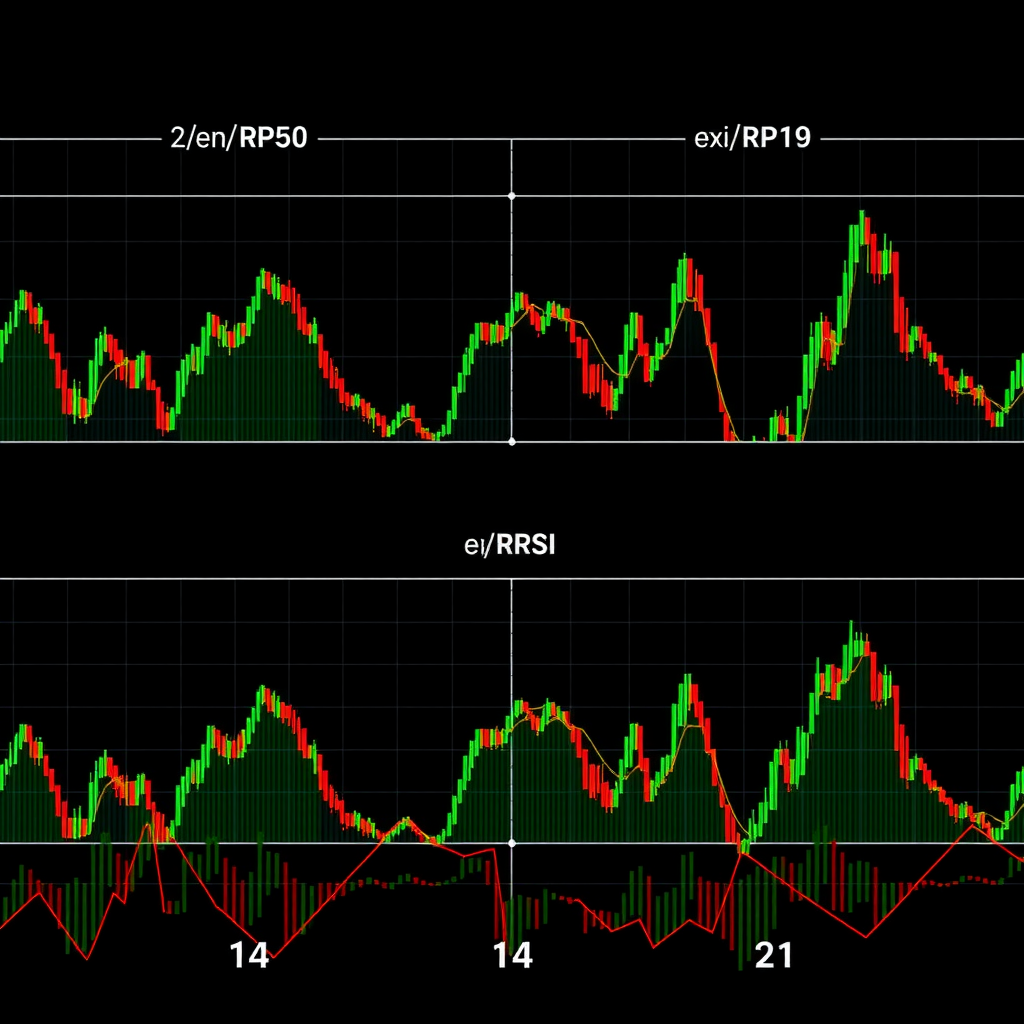Image resolution: width=1024 pixels, height=1024 pixels.
Task: Select the exi/RP19 chart title label
Action: 751,140
